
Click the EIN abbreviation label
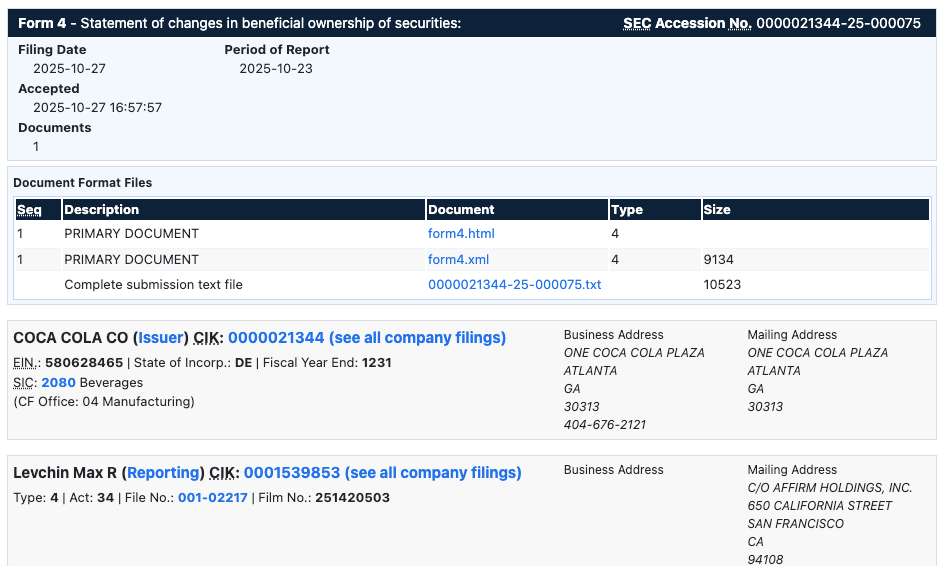(25, 363)
